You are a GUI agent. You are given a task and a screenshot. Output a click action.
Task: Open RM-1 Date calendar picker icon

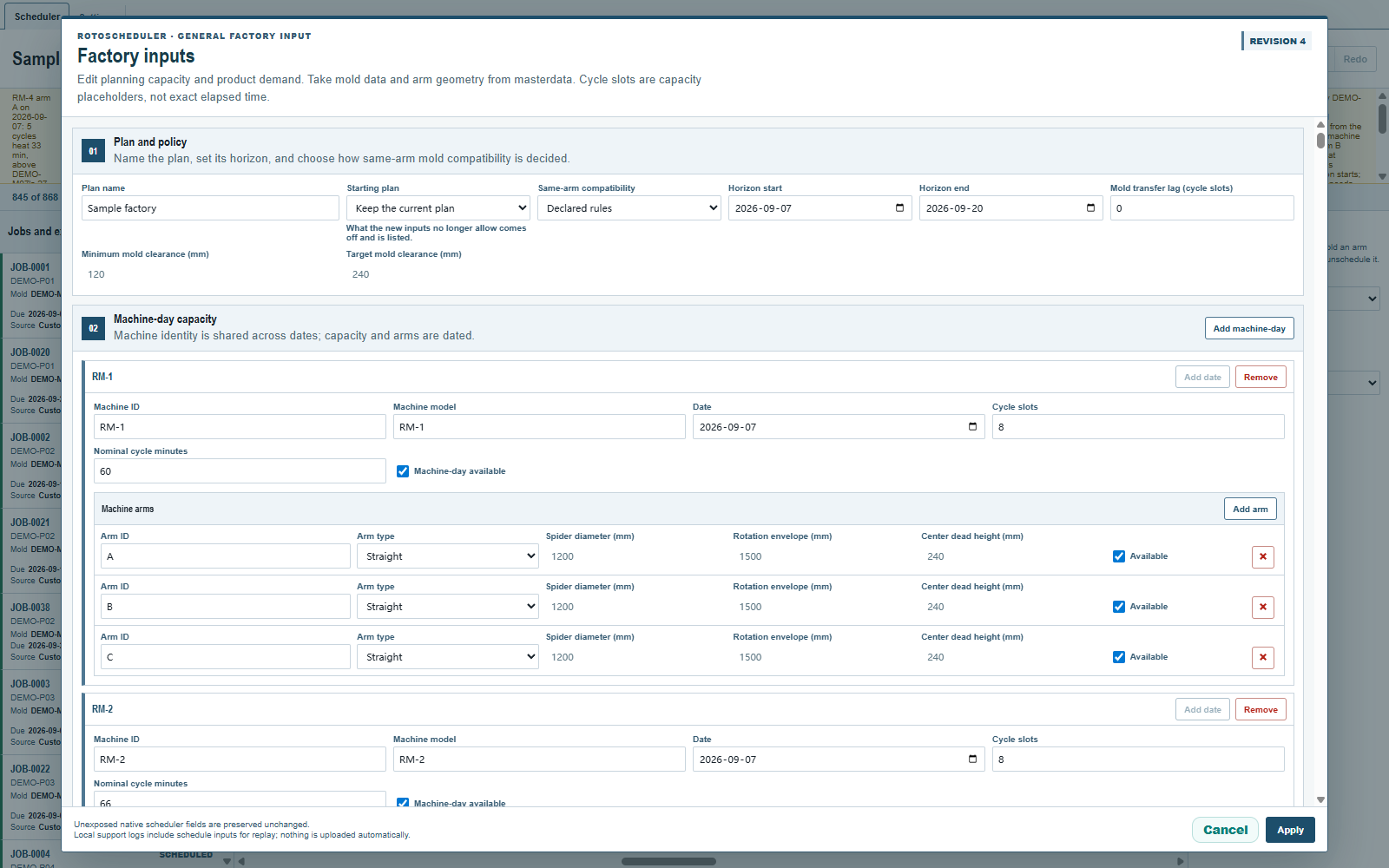tap(972, 427)
